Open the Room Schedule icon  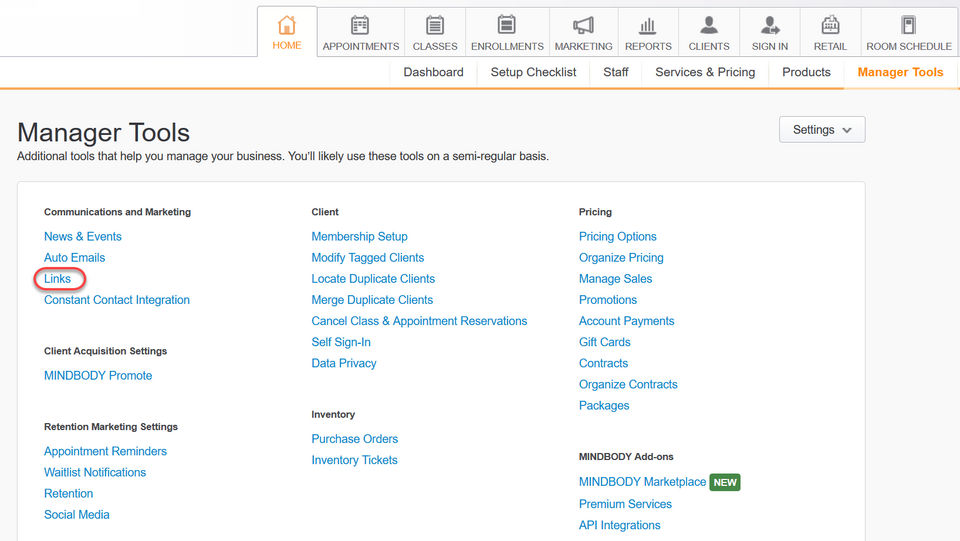909,26
